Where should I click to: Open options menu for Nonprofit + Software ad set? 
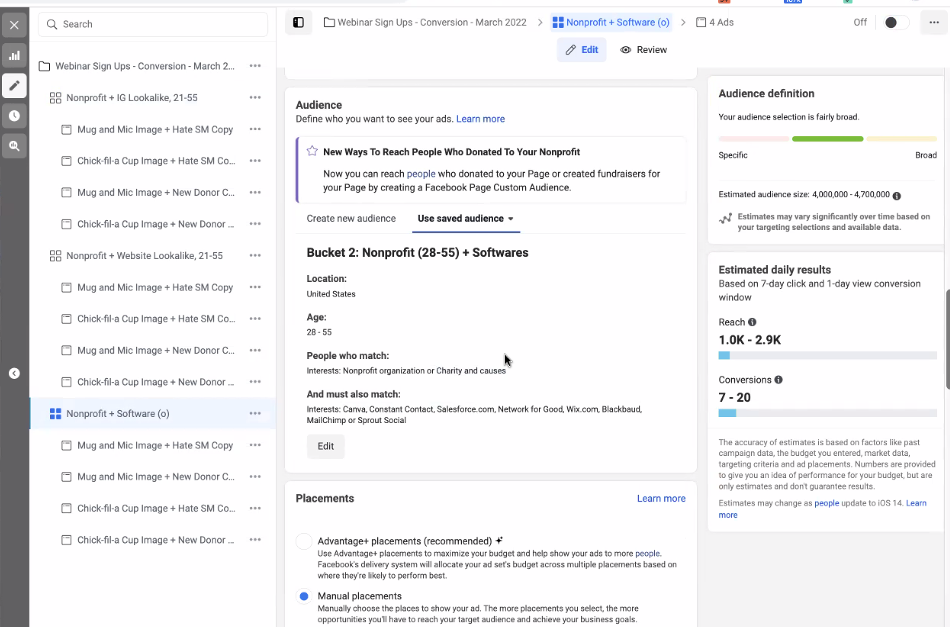(255, 413)
